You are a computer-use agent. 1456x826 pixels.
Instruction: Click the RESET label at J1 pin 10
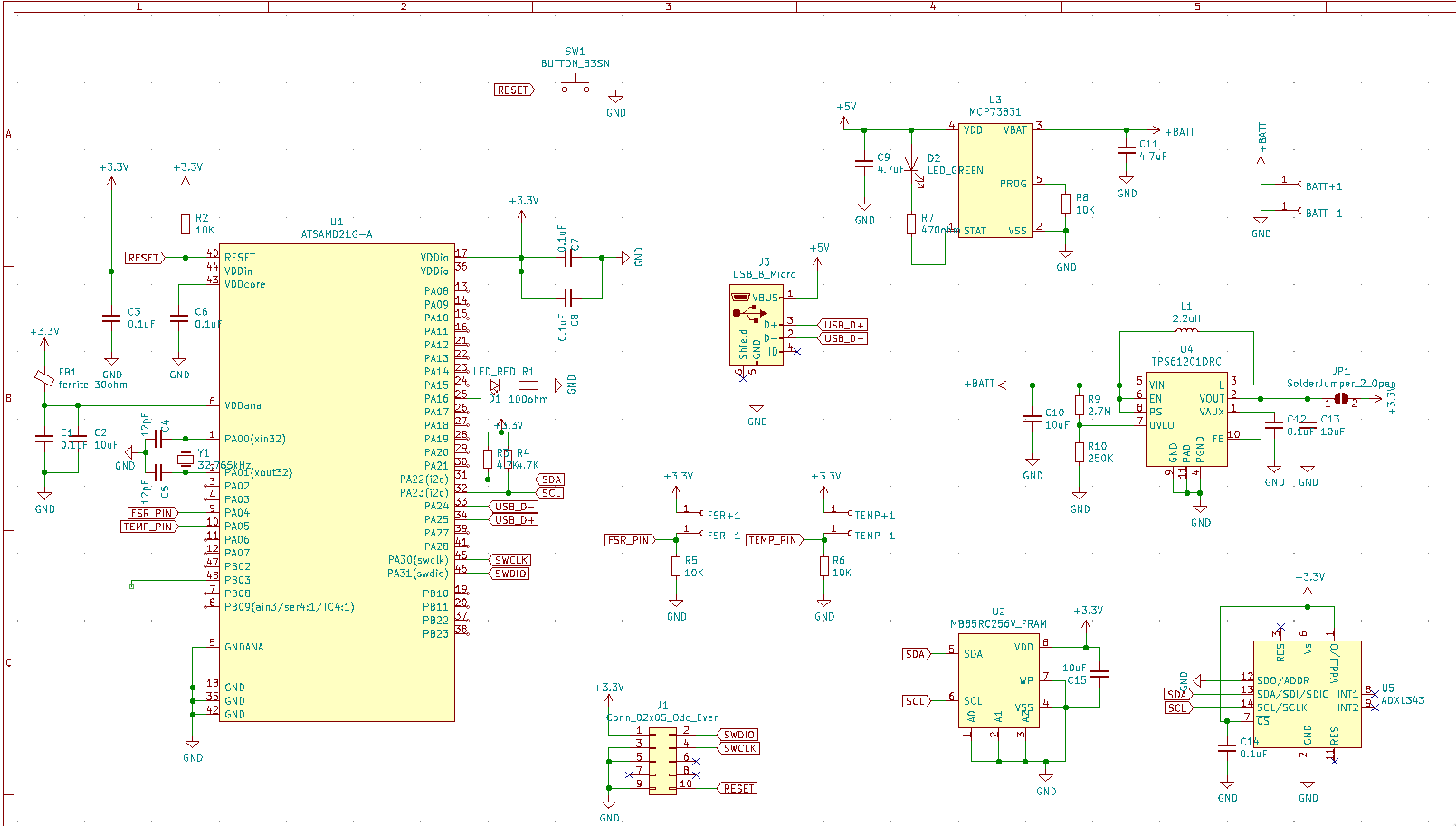pyautogui.click(x=738, y=789)
